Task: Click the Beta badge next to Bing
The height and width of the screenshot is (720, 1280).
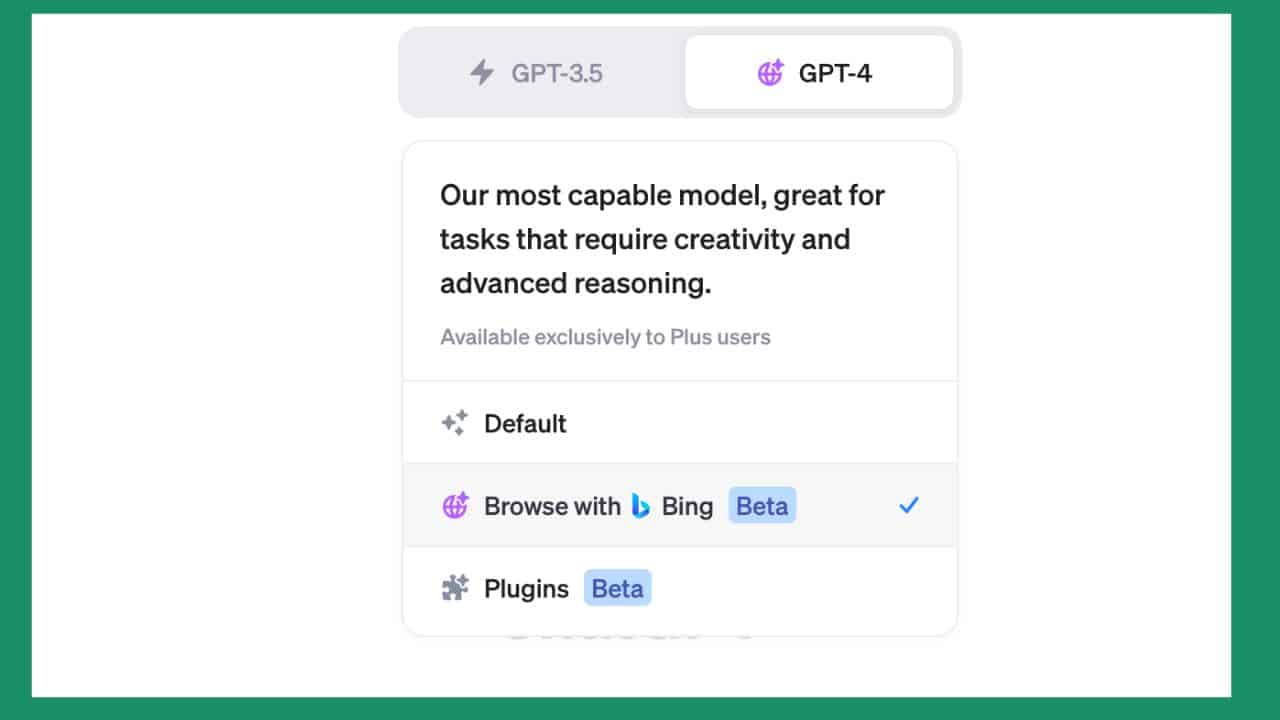Action: pos(762,506)
